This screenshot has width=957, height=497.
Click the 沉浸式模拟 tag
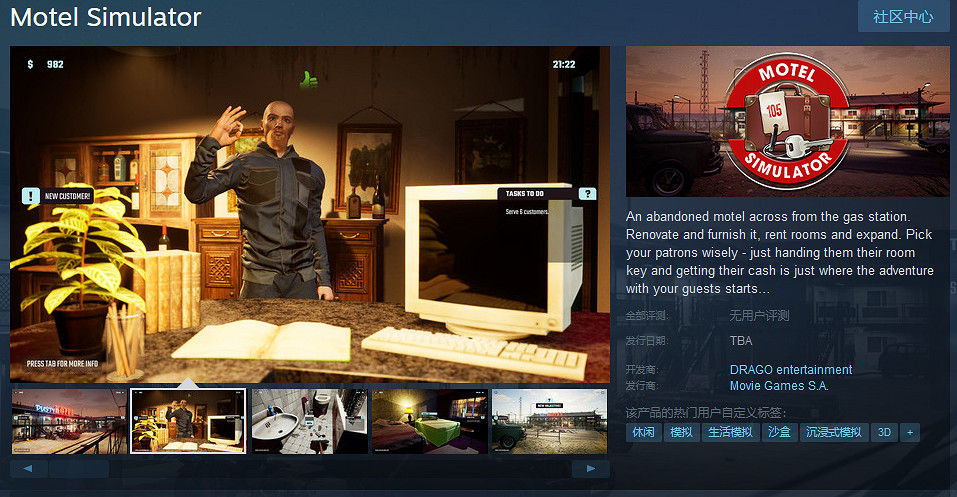pyautogui.click(x=834, y=433)
